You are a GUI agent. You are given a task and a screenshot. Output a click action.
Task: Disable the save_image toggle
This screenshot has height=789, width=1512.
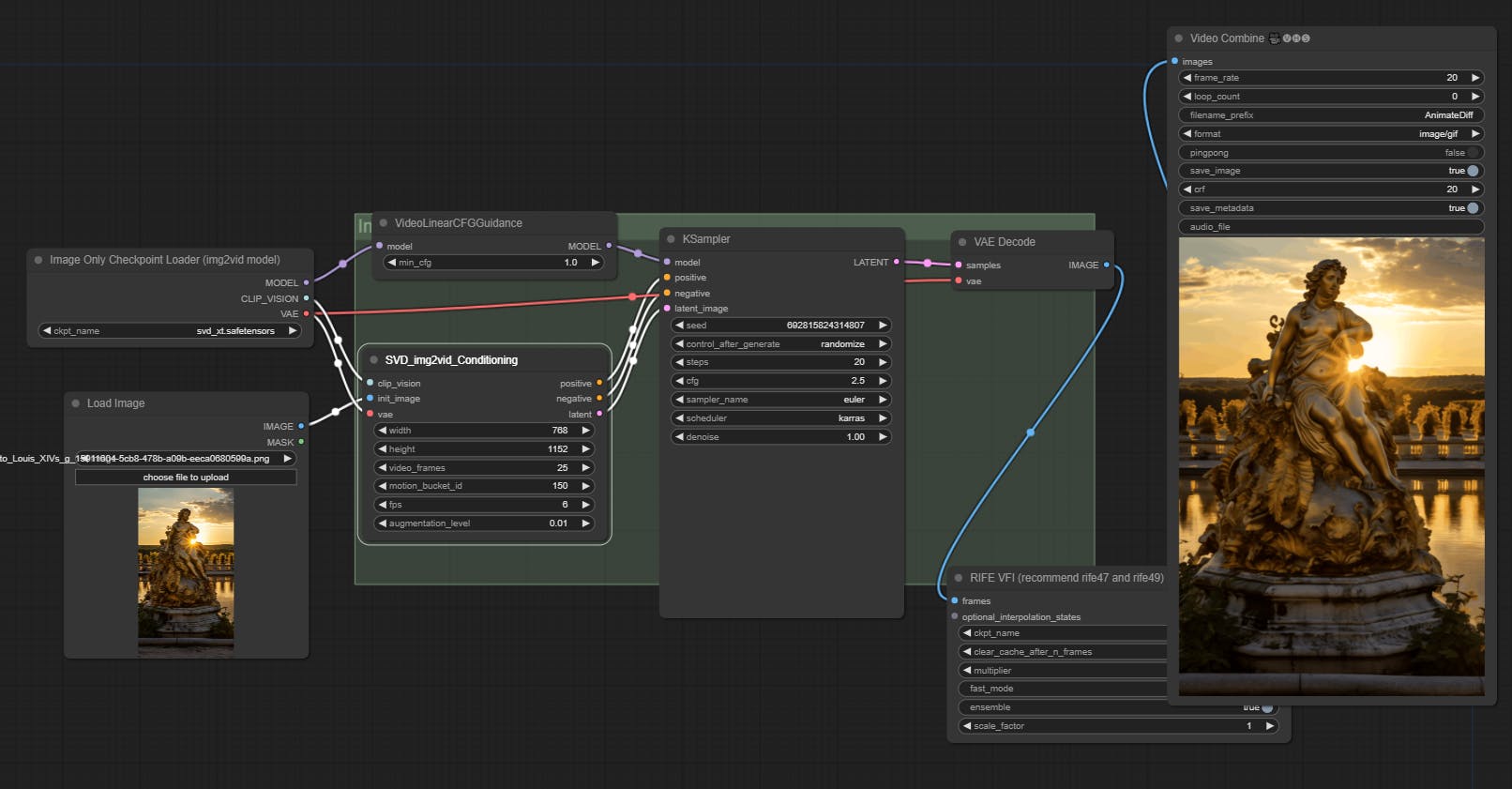(x=1472, y=171)
